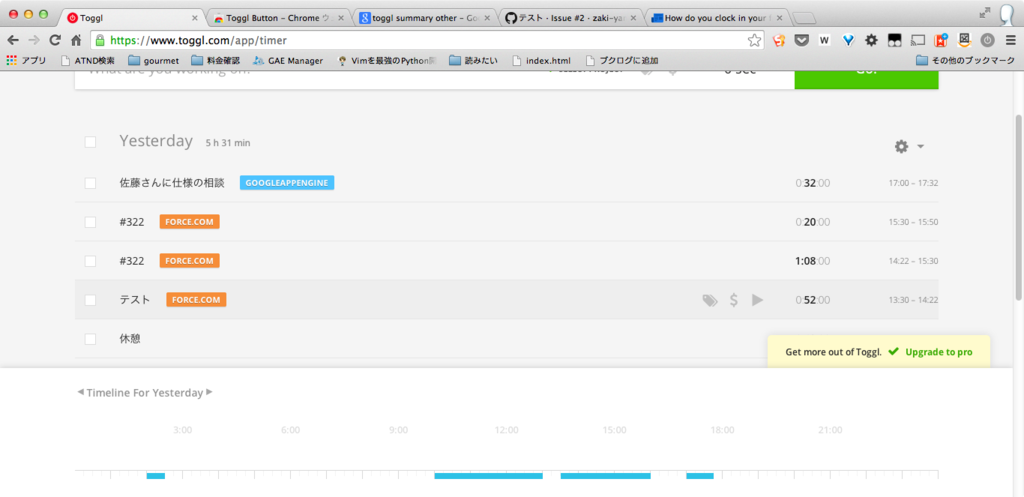Open the index.html bookmark
The height and width of the screenshot is (497, 1024).
point(541,61)
